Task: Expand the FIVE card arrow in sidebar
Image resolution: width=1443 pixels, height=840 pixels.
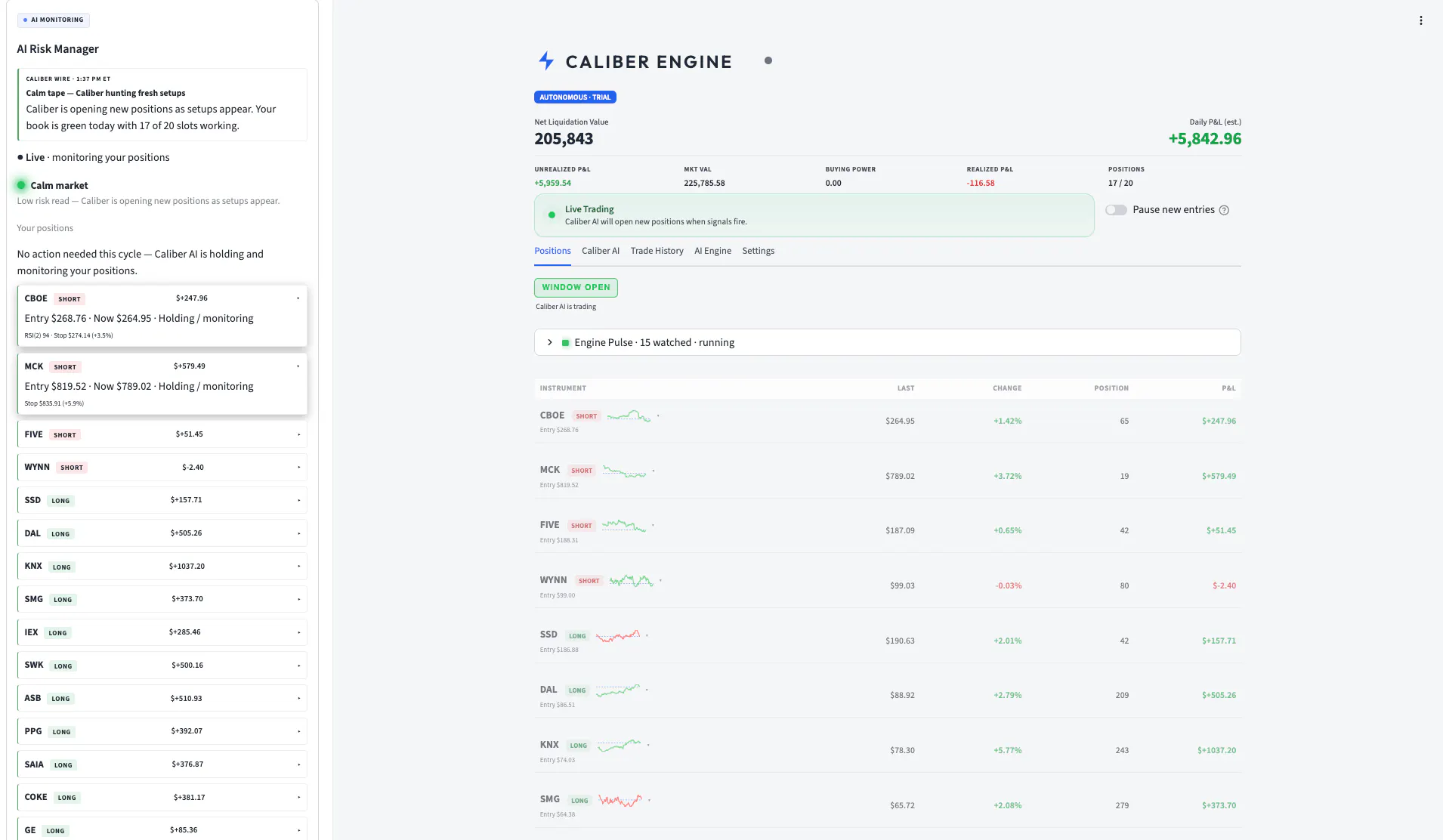Action: pos(298,434)
